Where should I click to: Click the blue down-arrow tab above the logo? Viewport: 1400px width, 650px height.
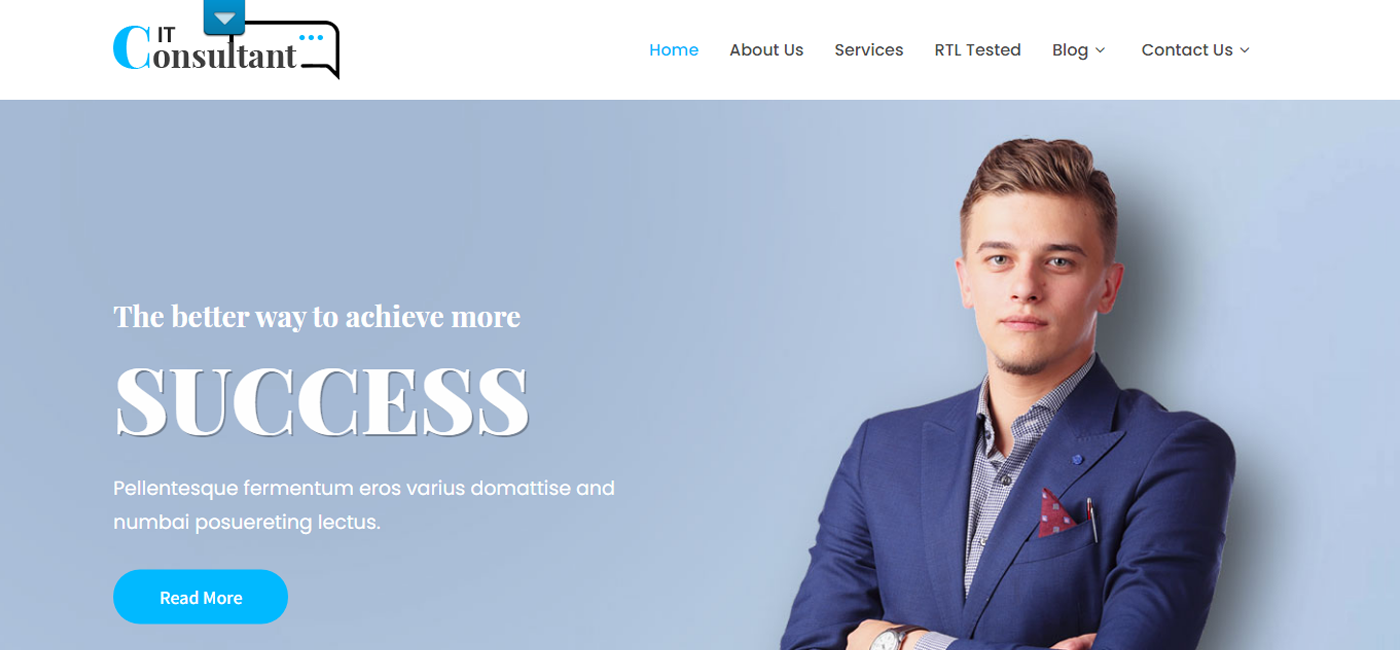pyautogui.click(x=224, y=17)
